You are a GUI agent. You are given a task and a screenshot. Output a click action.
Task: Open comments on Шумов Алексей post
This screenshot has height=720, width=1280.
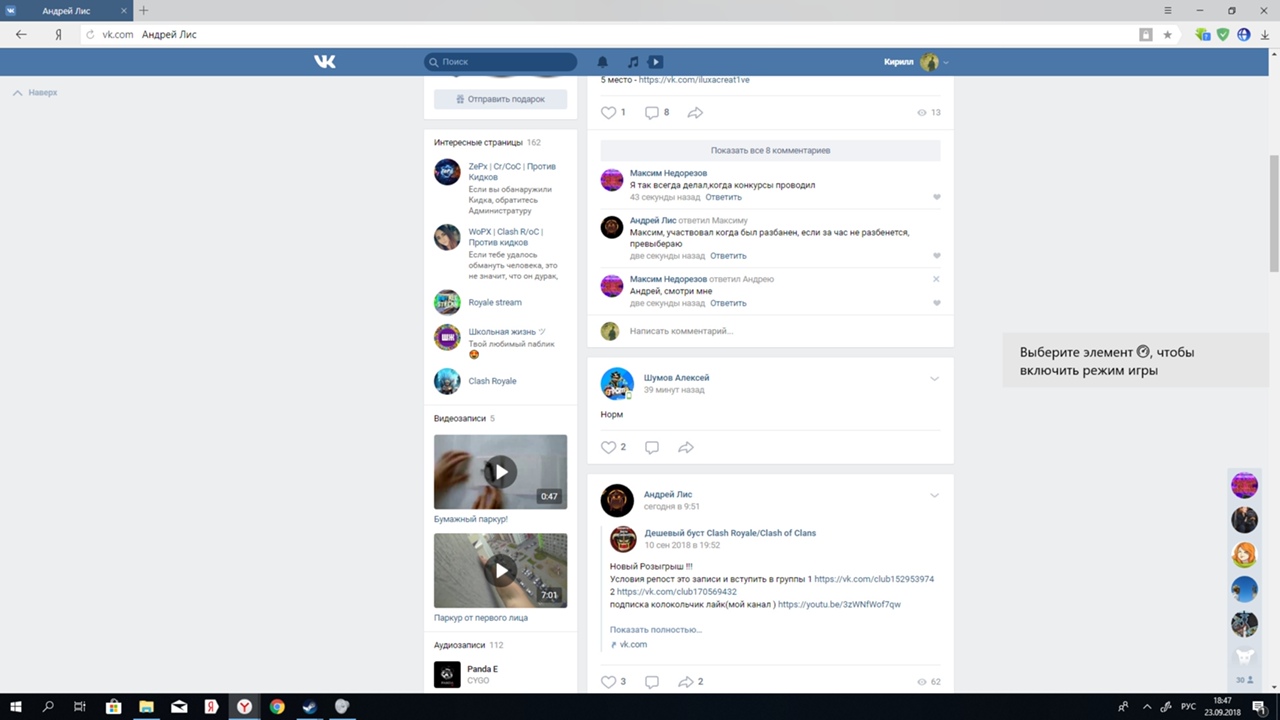coord(652,447)
